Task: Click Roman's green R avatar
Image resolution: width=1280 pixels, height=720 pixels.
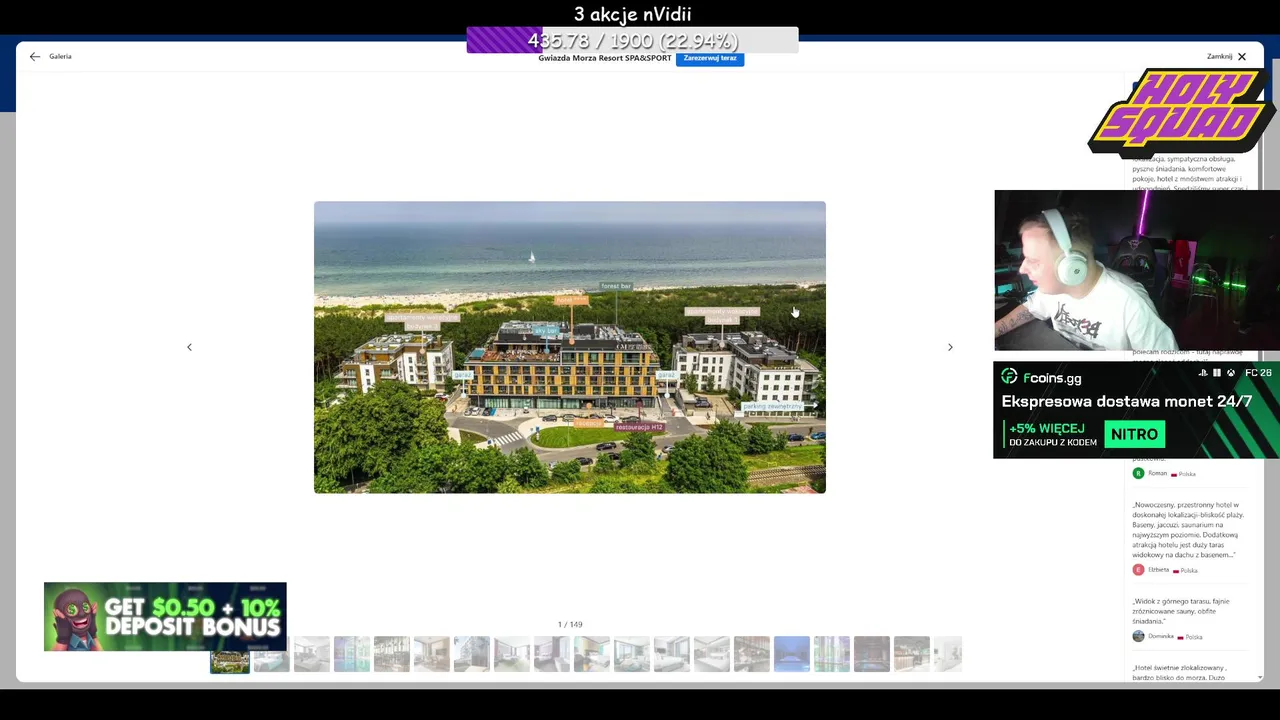Action: click(x=1138, y=473)
